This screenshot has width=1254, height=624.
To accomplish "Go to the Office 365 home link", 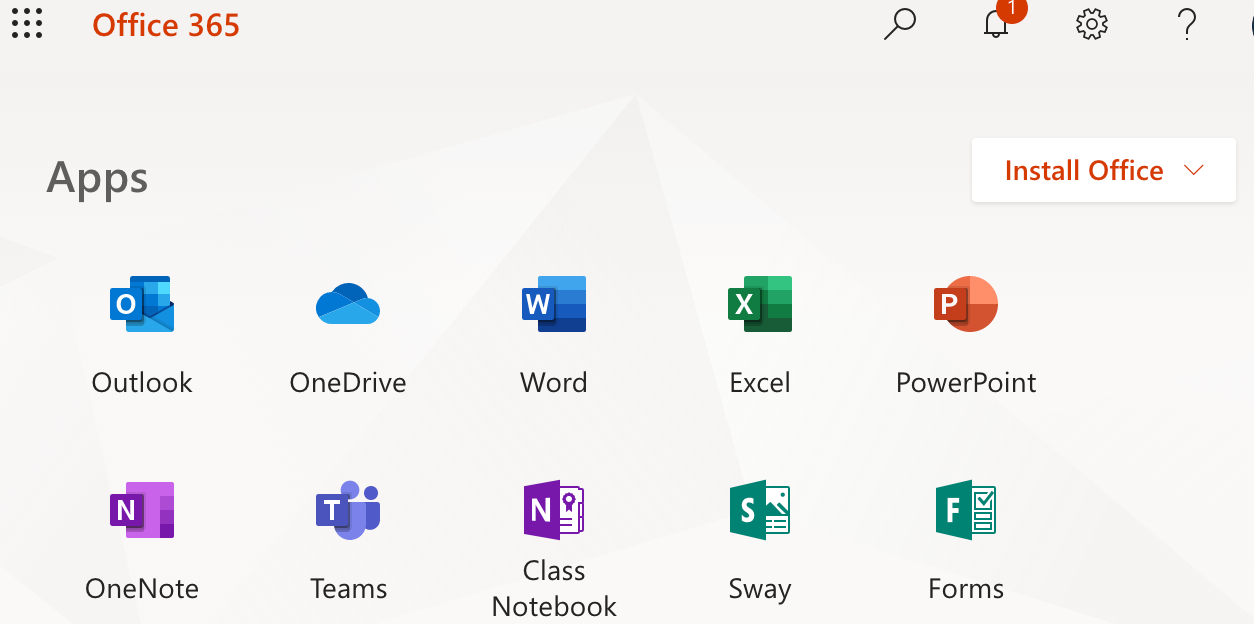I will (166, 25).
